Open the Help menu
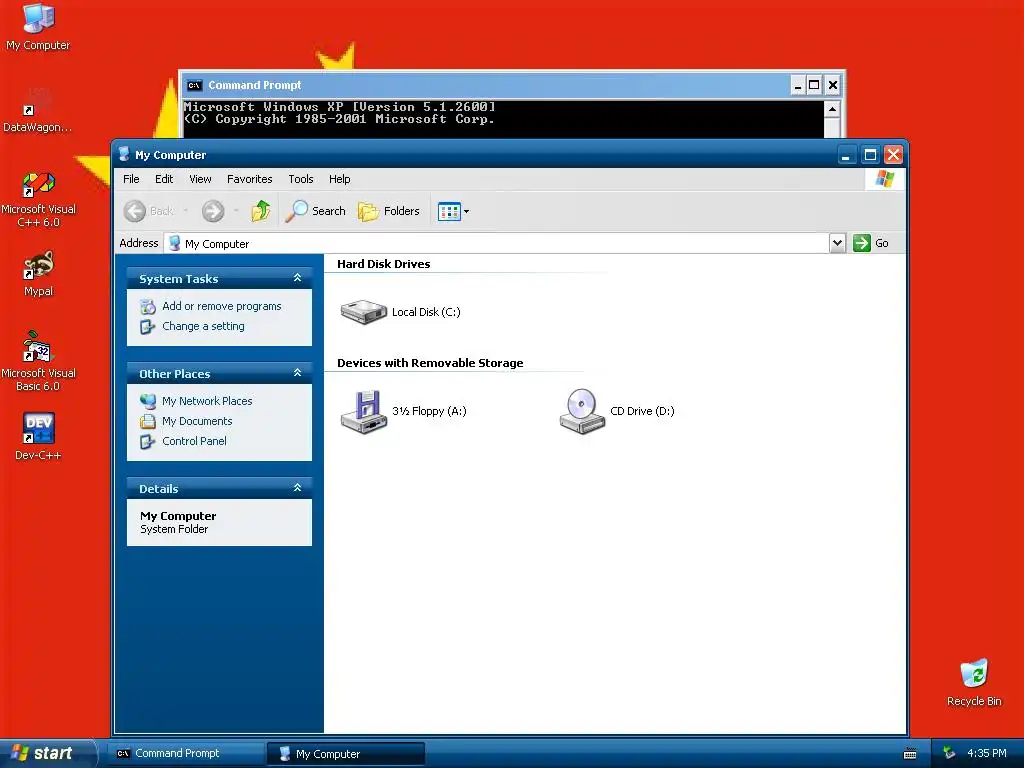This screenshot has width=1024, height=768. [340, 179]
